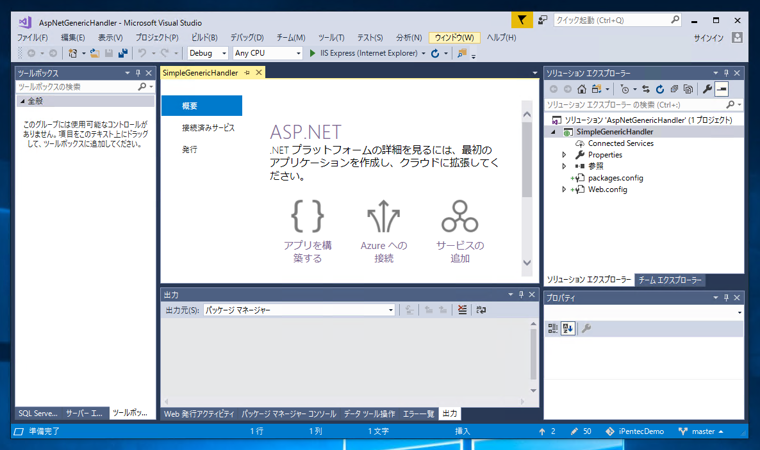760x450 pixels.
Task: Click the browser refresh icon in toolbar
Action: click(x=435, y=53)
